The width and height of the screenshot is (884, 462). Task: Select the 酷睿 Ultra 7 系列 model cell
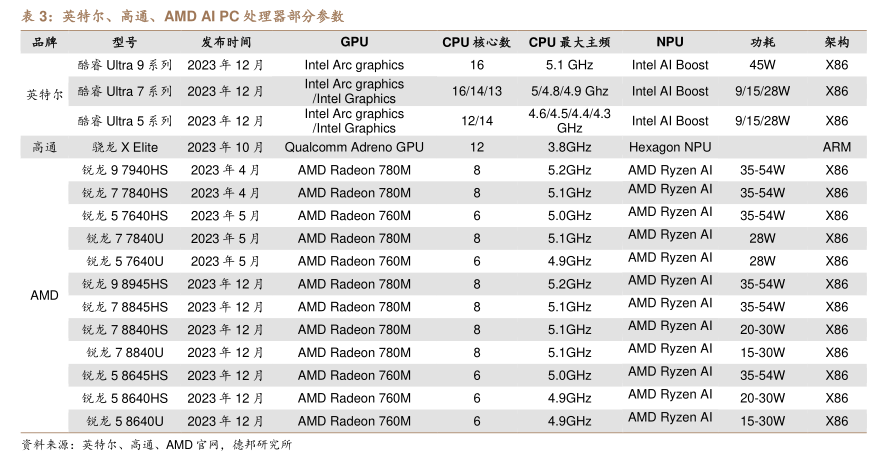pos(125,91)
